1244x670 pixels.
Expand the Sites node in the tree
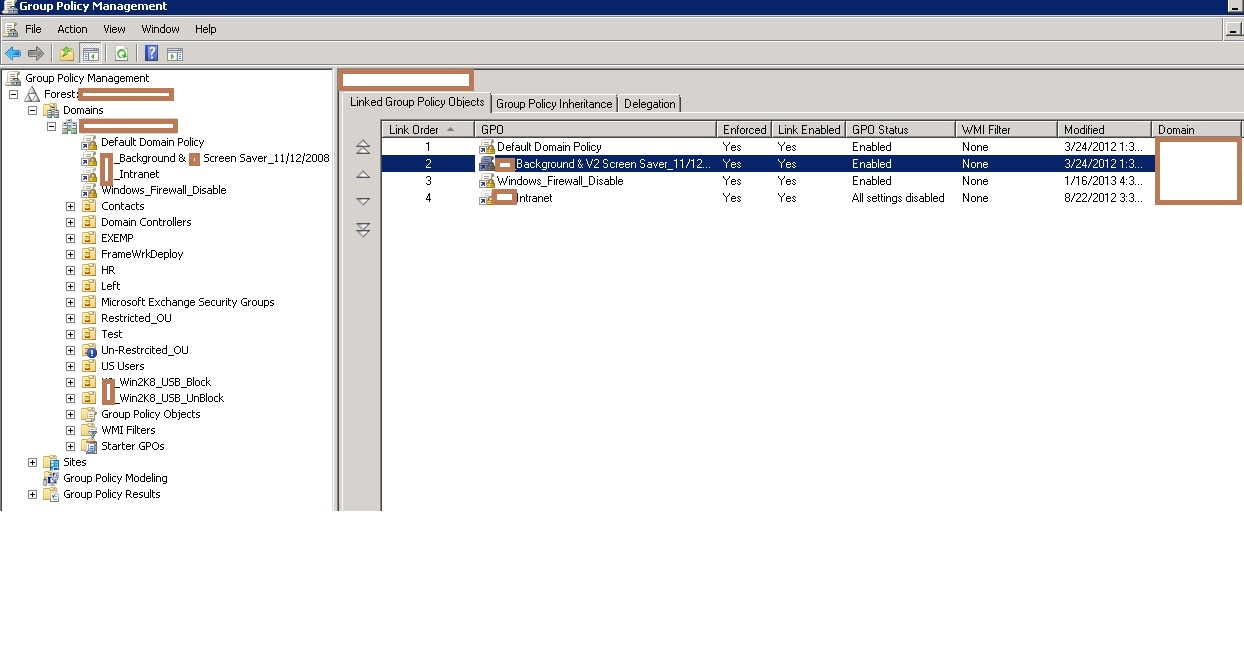[34, 462]
